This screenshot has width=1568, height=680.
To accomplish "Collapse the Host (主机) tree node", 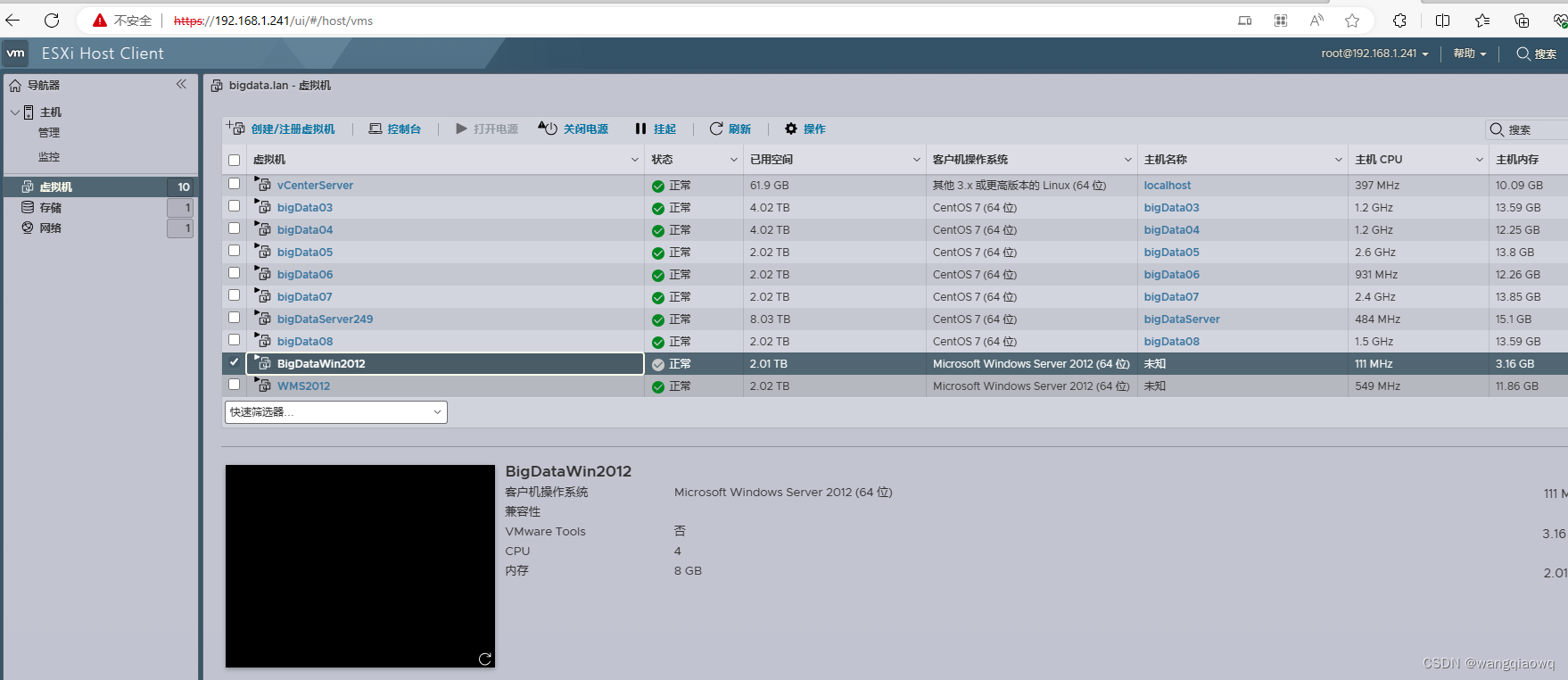I will [14, 112].
